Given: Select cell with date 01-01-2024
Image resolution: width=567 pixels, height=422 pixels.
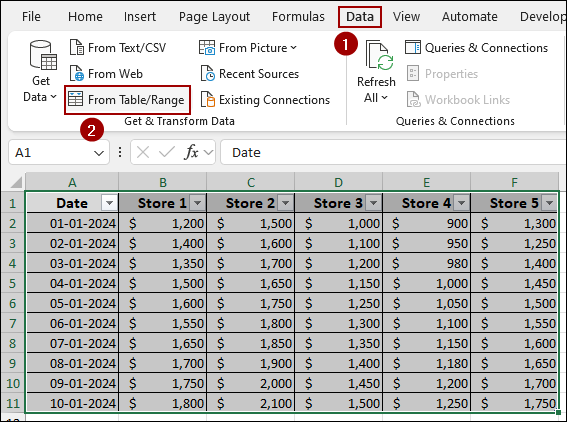Looking at the screenshot, I should tap(72, 223).
